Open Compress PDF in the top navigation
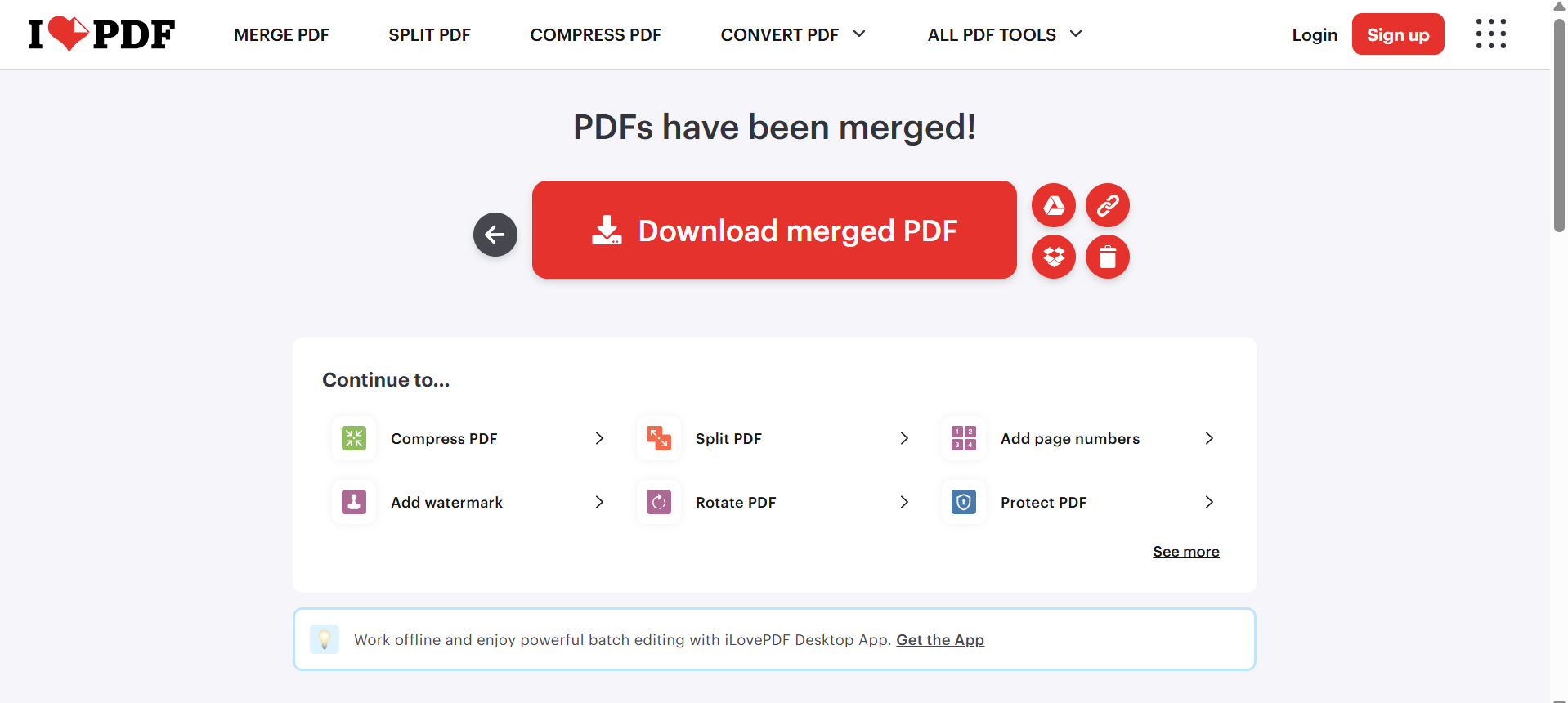Viewport: 1568px width, 703px height. point(595,35)
